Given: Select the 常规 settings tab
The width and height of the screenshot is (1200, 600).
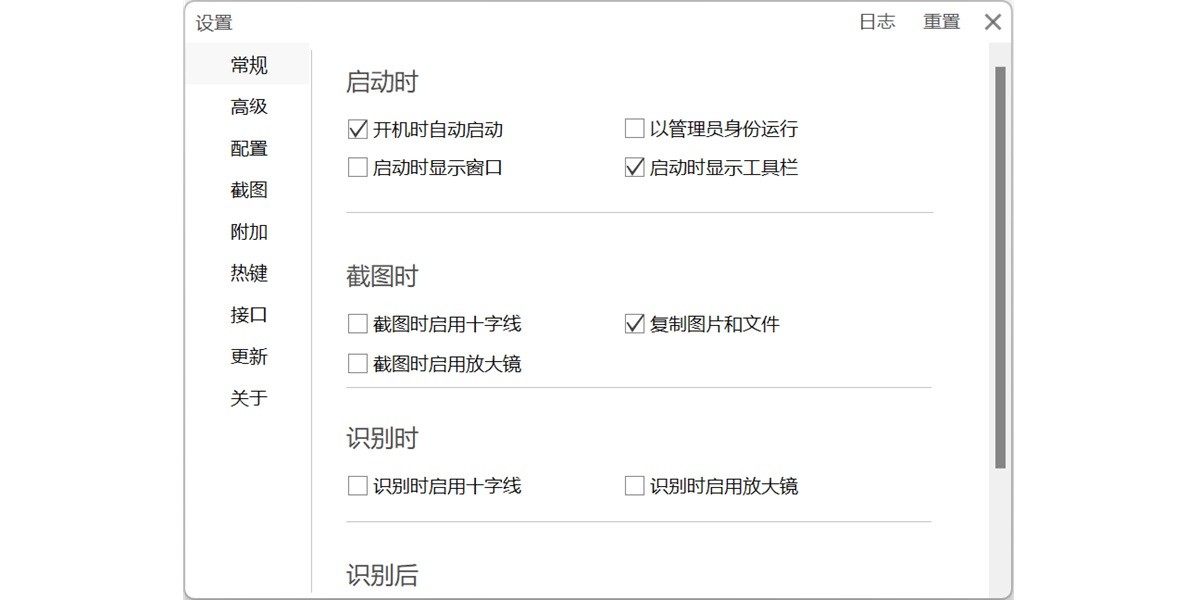Looking at the screenshot, I should (249, 66).
